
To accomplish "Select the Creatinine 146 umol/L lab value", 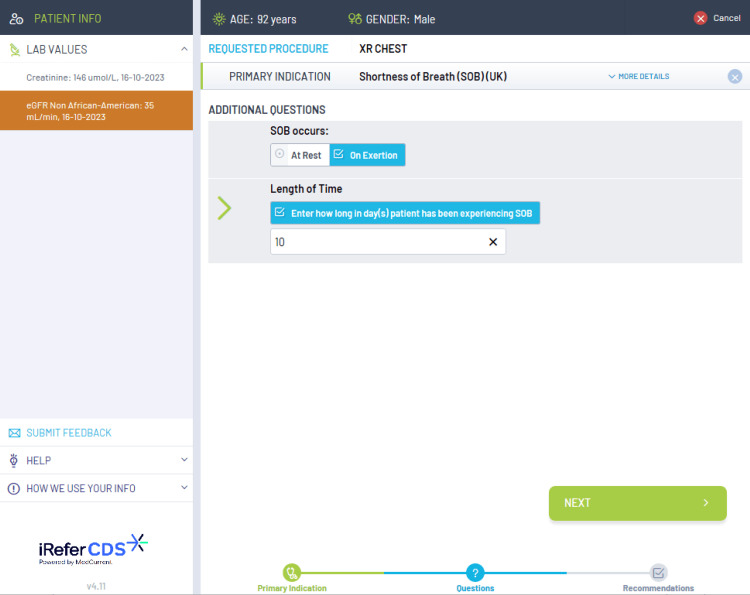I will point(96,77).
